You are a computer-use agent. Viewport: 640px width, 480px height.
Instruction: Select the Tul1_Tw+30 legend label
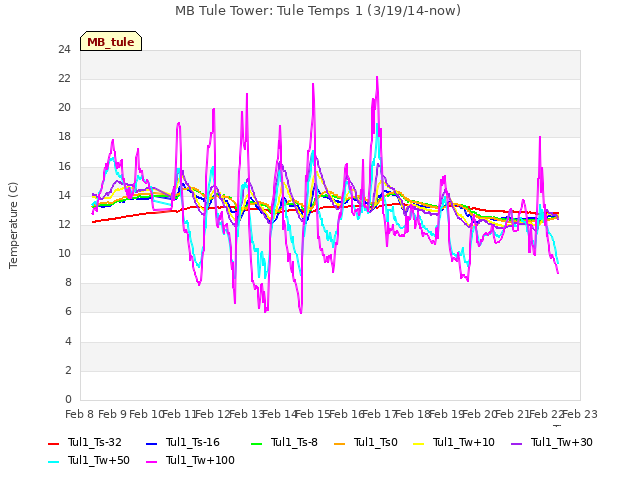pyautogui.click(x=562, y=442)
